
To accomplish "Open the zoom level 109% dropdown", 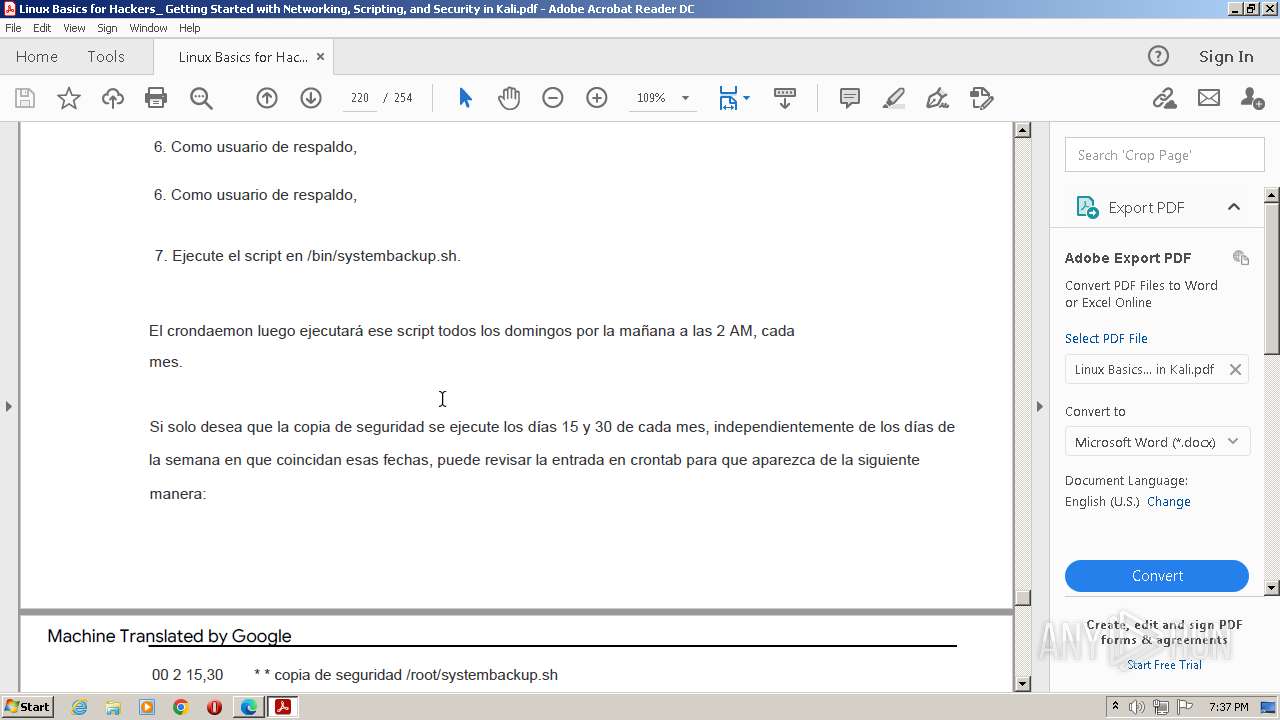I will pos(685,98).
